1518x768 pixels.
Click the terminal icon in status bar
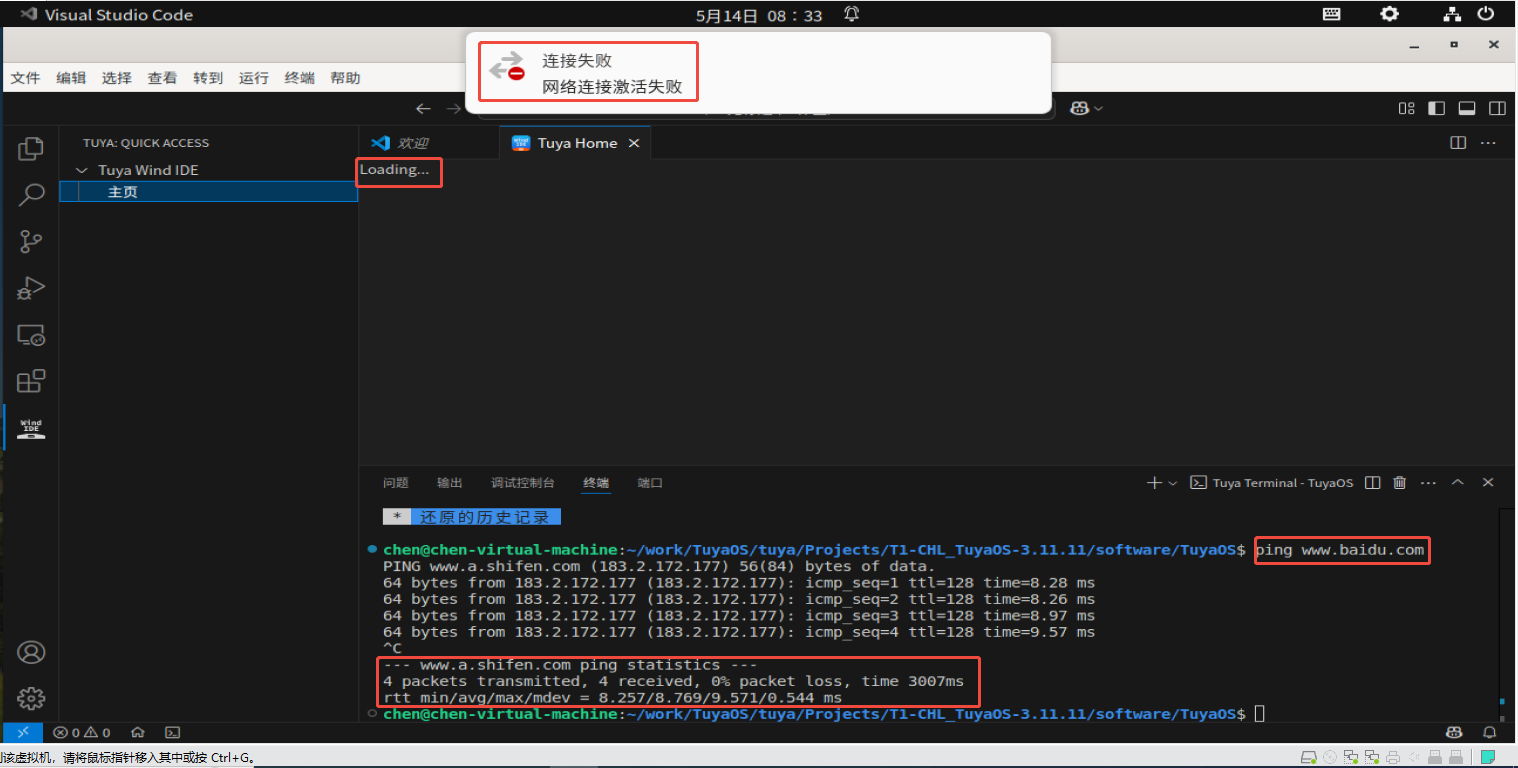pyautogui.click(x=172, y=732)
